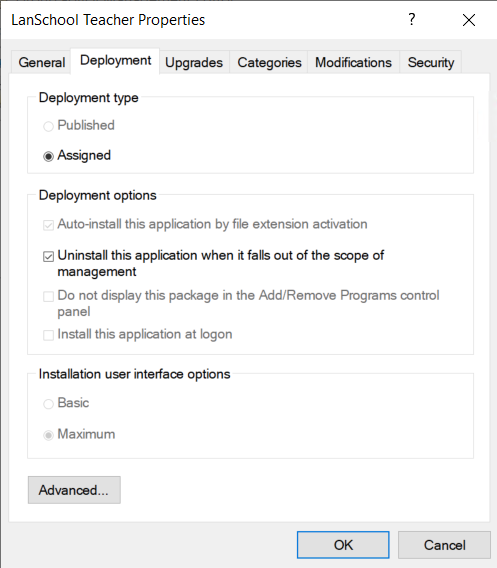Close the LanSchool Teacher Properties dialog
This screenshot has width=497, height=568.
pos(469,20)
